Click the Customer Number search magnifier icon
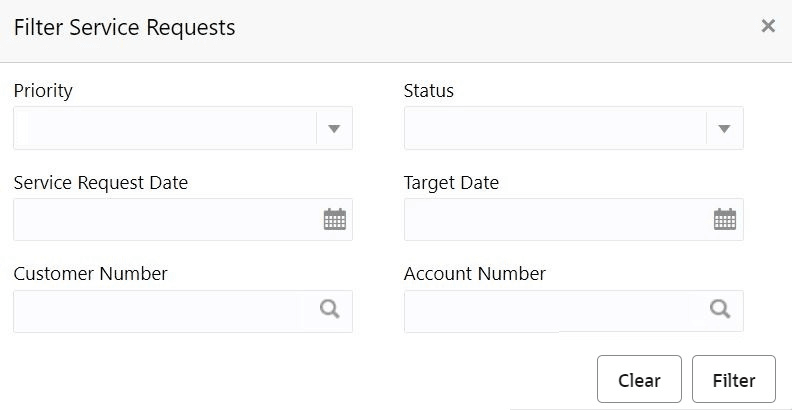Viewport: 792px width, 410px height. pyautogui.click(x=330, y=310)
